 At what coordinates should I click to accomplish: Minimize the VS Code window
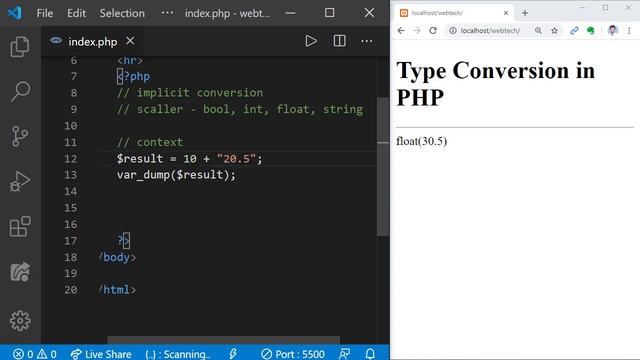(291, 13)
